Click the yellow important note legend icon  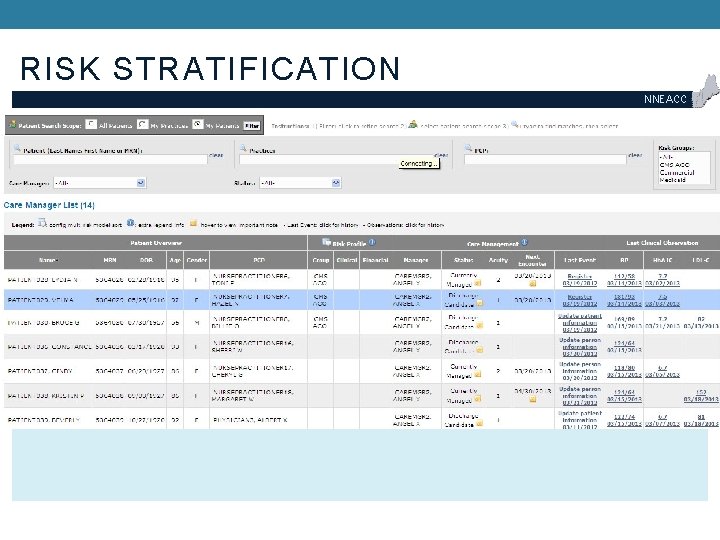(193, 223)
